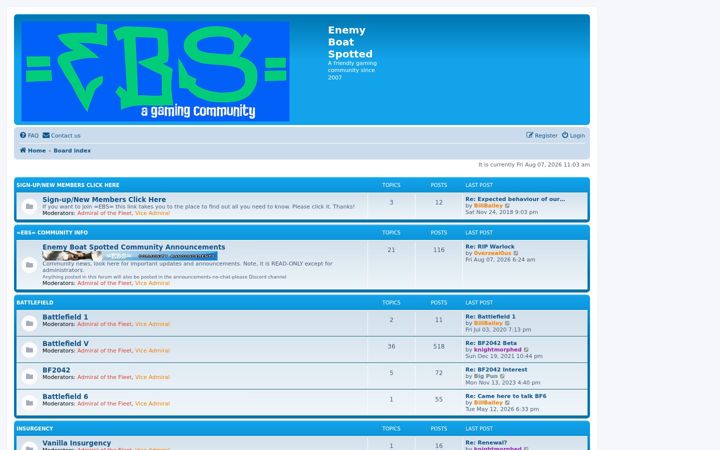Click the EBS gaming community logo banner
This screenshot has height=450, width=720.
[155, 71]
